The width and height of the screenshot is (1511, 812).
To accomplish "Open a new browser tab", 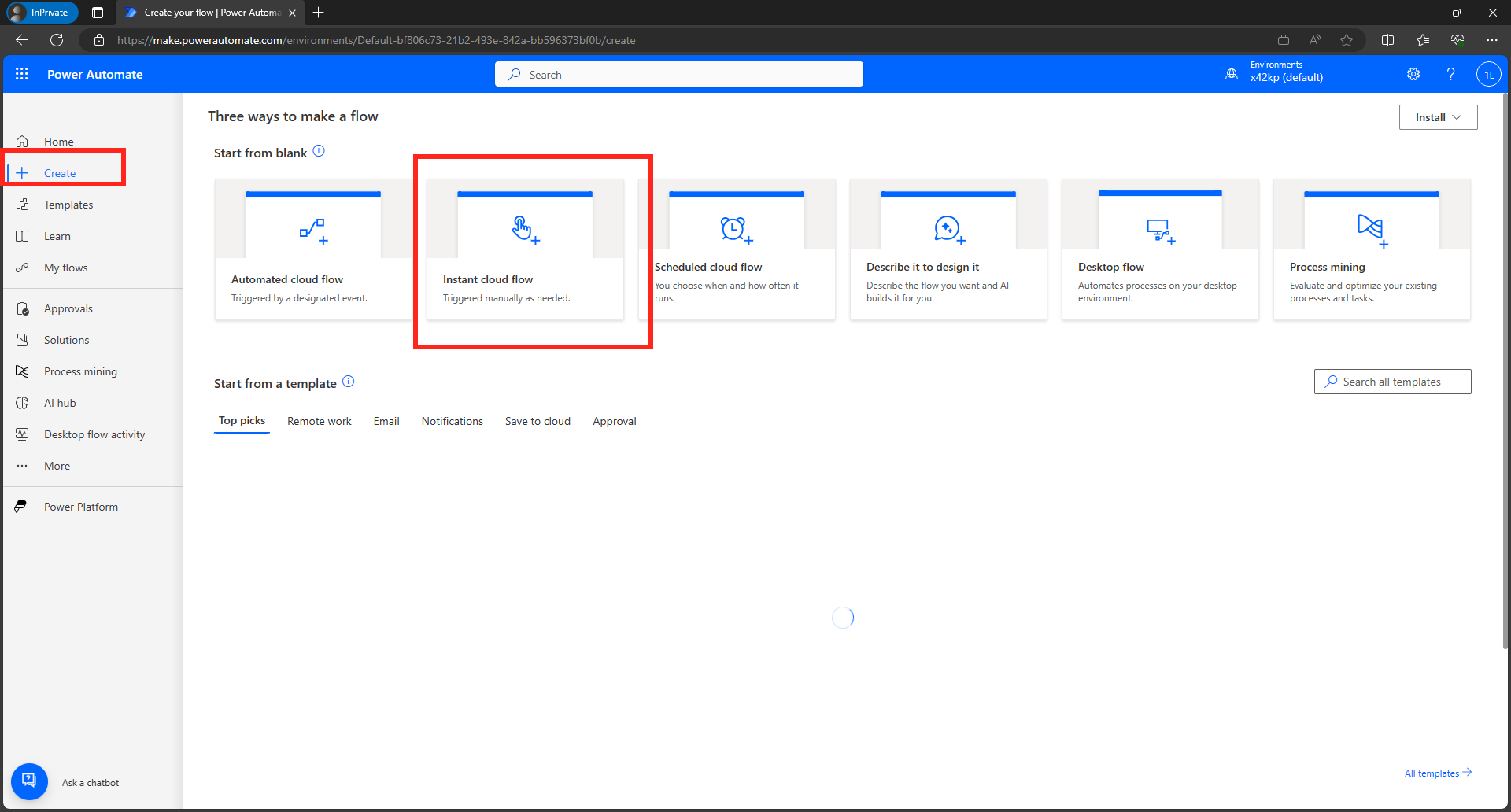I will point(319,13).
